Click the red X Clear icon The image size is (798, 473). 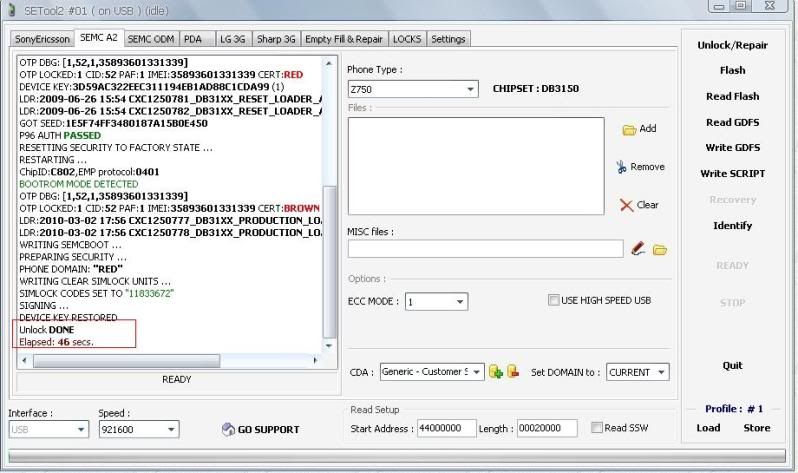tap(626, 205)
